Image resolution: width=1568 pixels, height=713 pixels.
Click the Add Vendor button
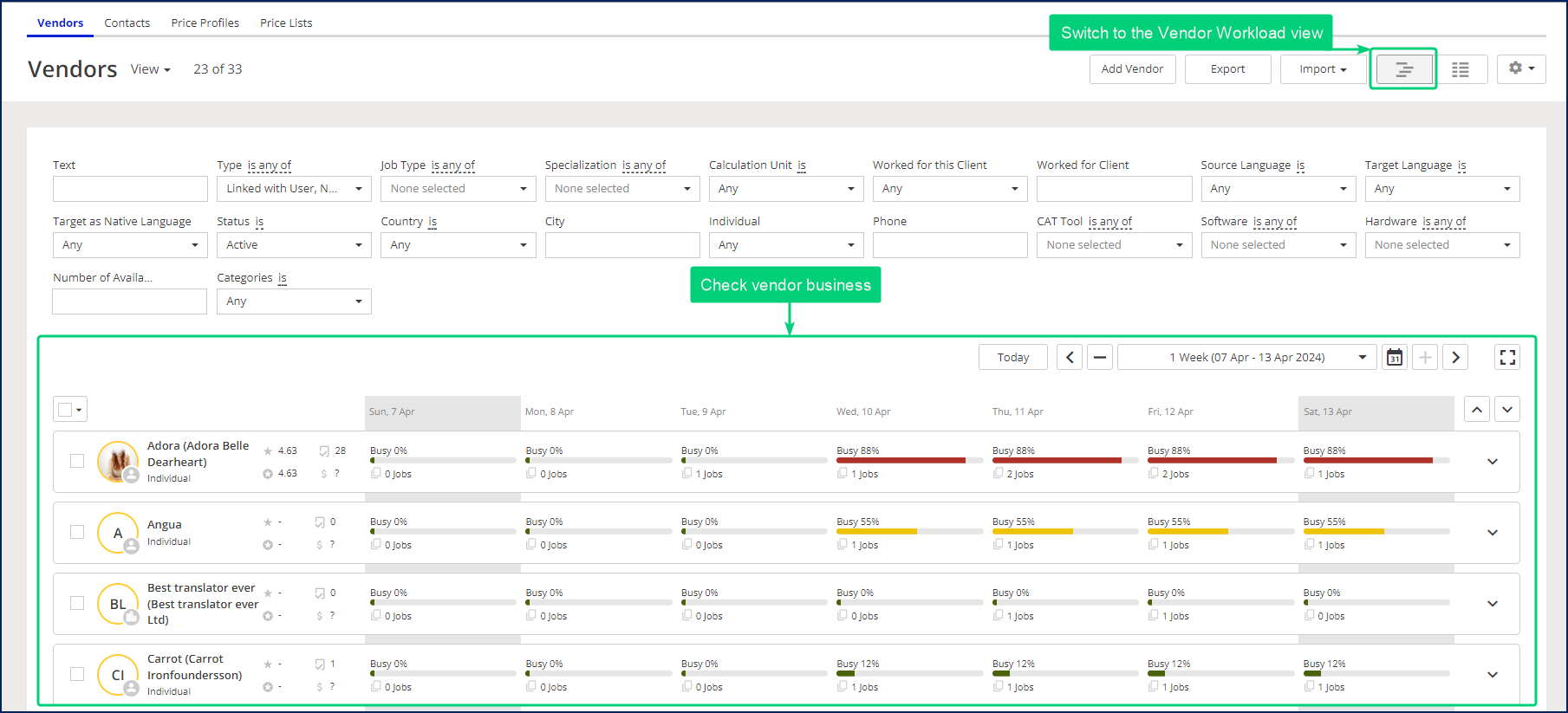tap(1133, 69)
